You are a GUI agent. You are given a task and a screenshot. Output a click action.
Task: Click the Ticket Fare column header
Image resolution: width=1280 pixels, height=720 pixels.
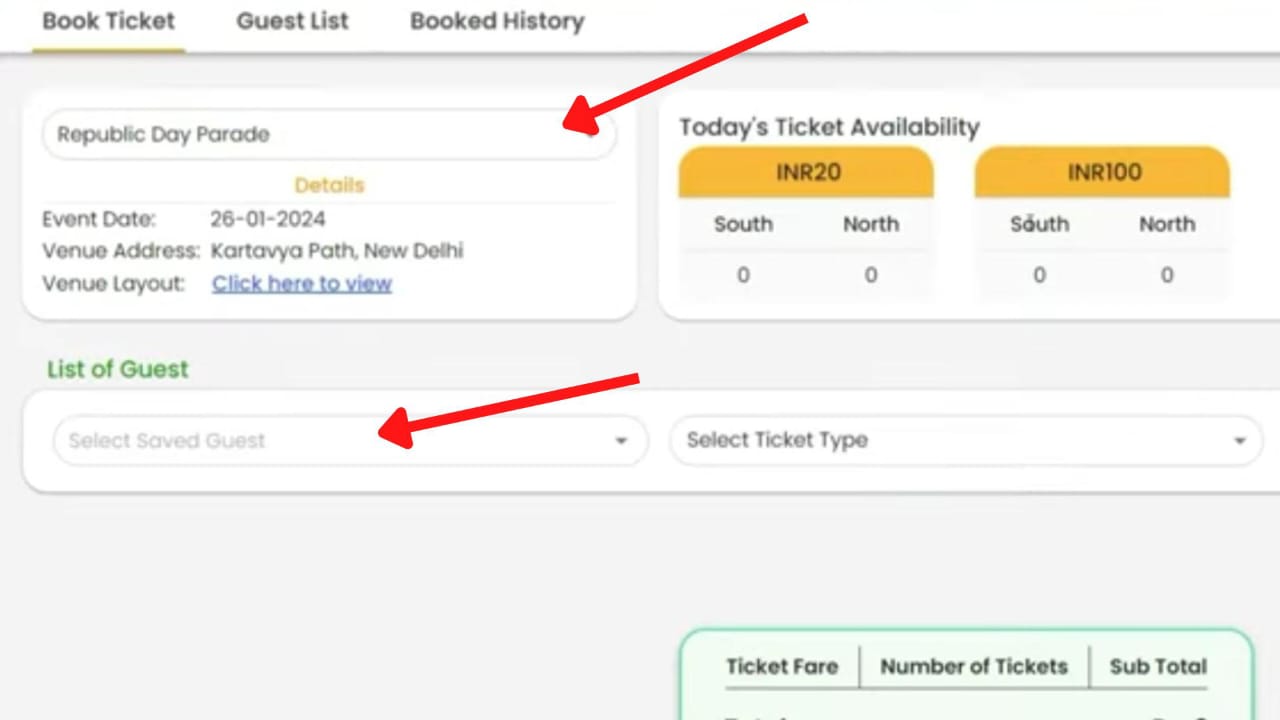[x=782, y=666]
